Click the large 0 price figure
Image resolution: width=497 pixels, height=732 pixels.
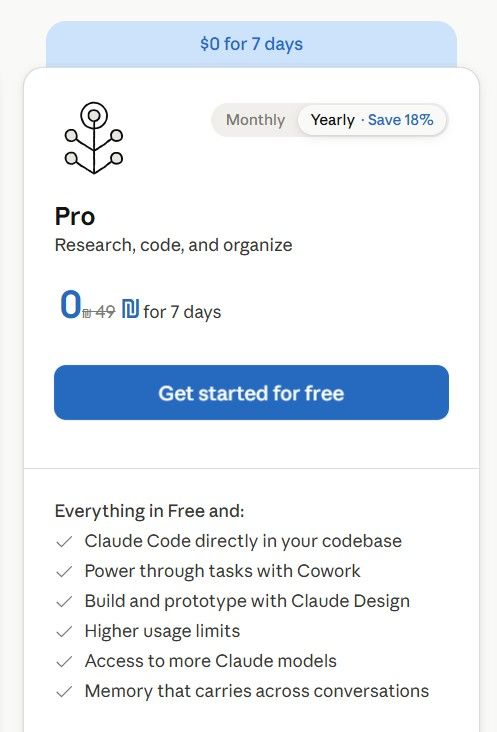pyautogui.click(x=70, y=304)
